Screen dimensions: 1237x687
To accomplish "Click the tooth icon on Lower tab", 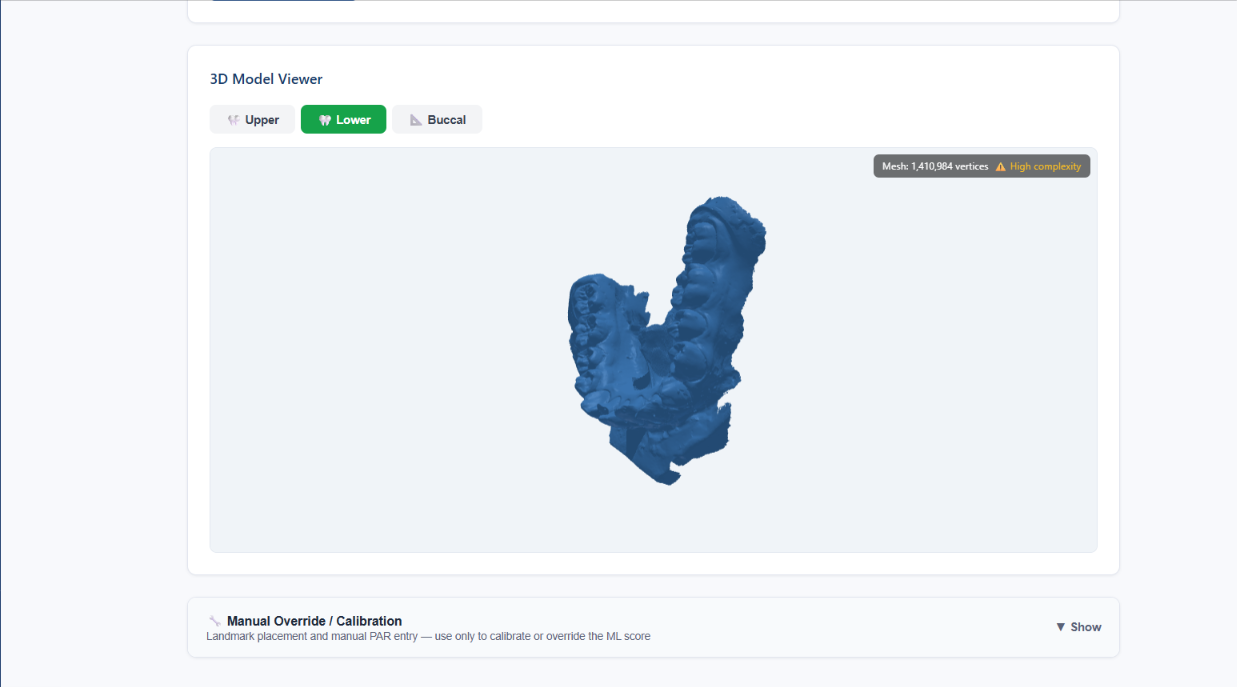I will pos(325,120).
